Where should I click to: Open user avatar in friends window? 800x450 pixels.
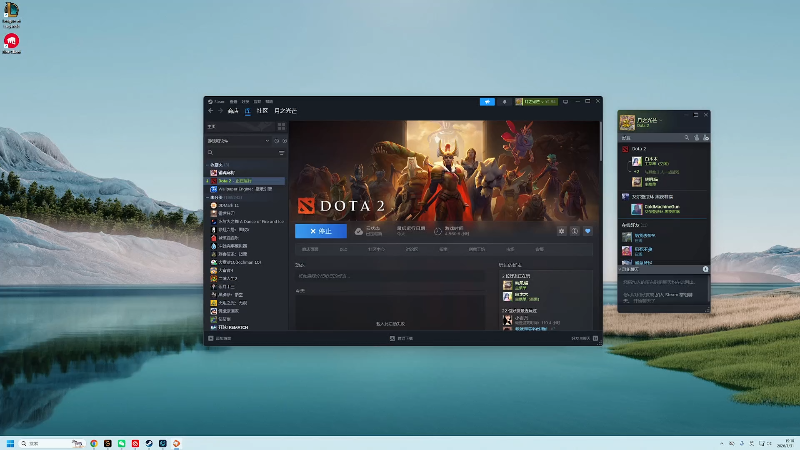(627, 122)
